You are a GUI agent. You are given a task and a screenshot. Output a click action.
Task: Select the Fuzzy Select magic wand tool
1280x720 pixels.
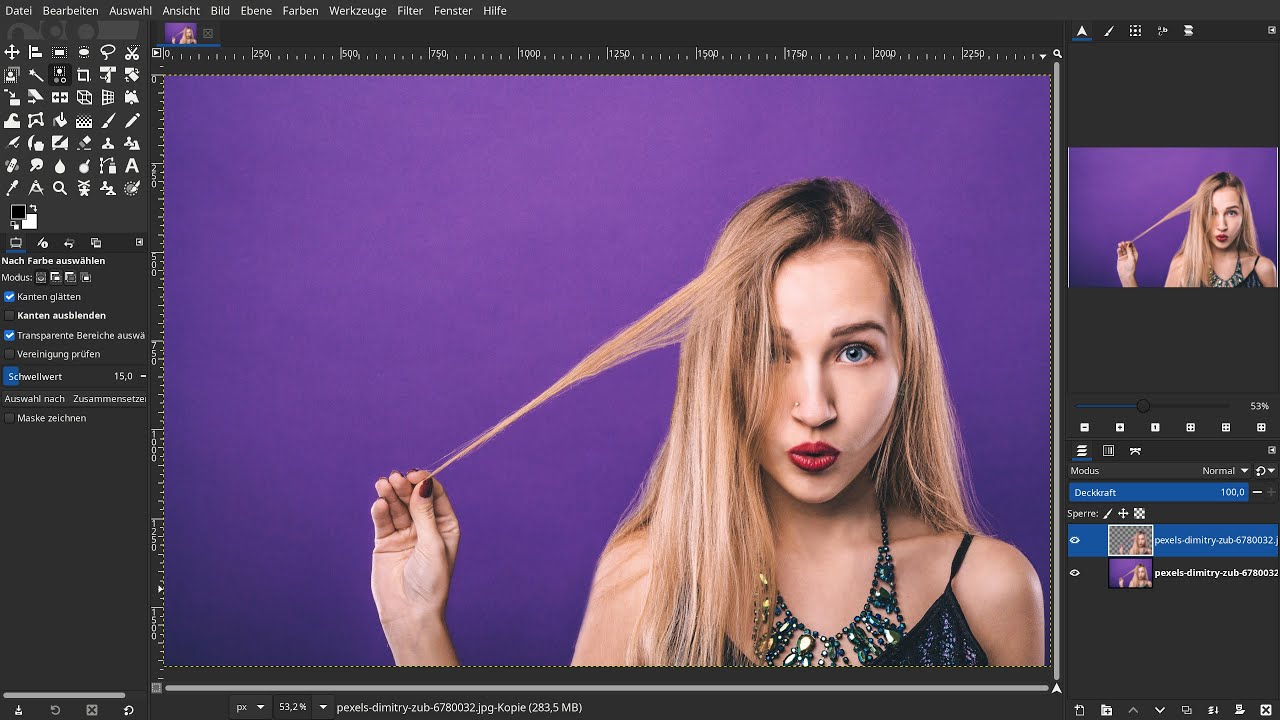coord(36,74)
